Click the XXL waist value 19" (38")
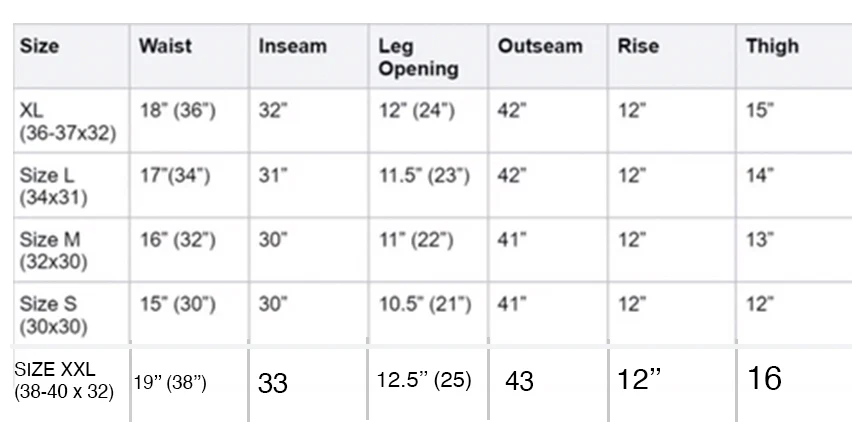Screen dimensions: 852x422 point(170,383)
